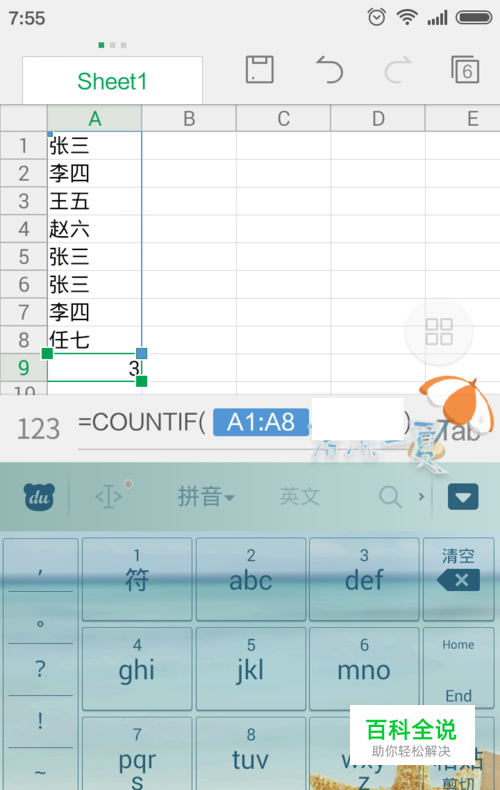500x790 pixels.
Task: Tap the jkl key
Action: click(251, 669)
